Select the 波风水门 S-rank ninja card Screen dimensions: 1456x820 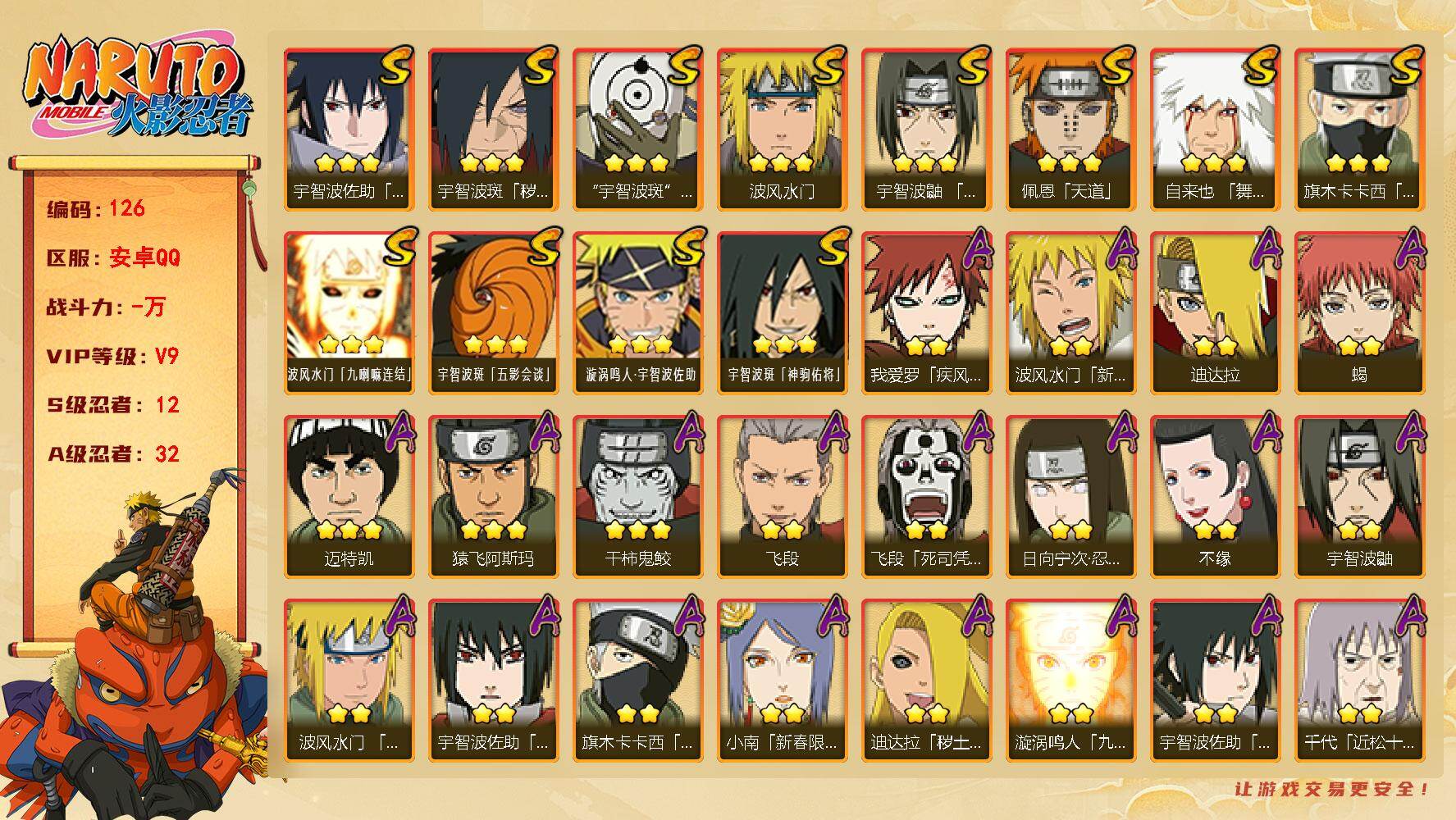pos(782,129)
